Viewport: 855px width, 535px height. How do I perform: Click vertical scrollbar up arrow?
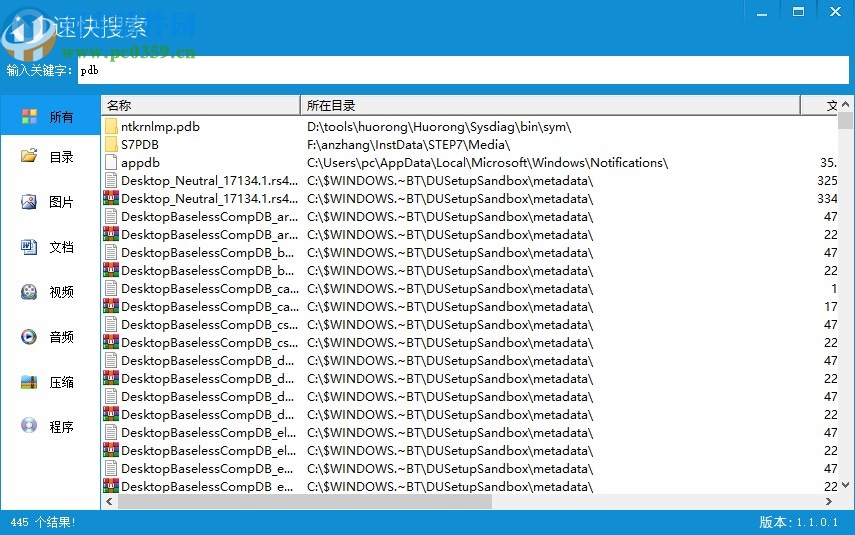click(x=845, y=104)
